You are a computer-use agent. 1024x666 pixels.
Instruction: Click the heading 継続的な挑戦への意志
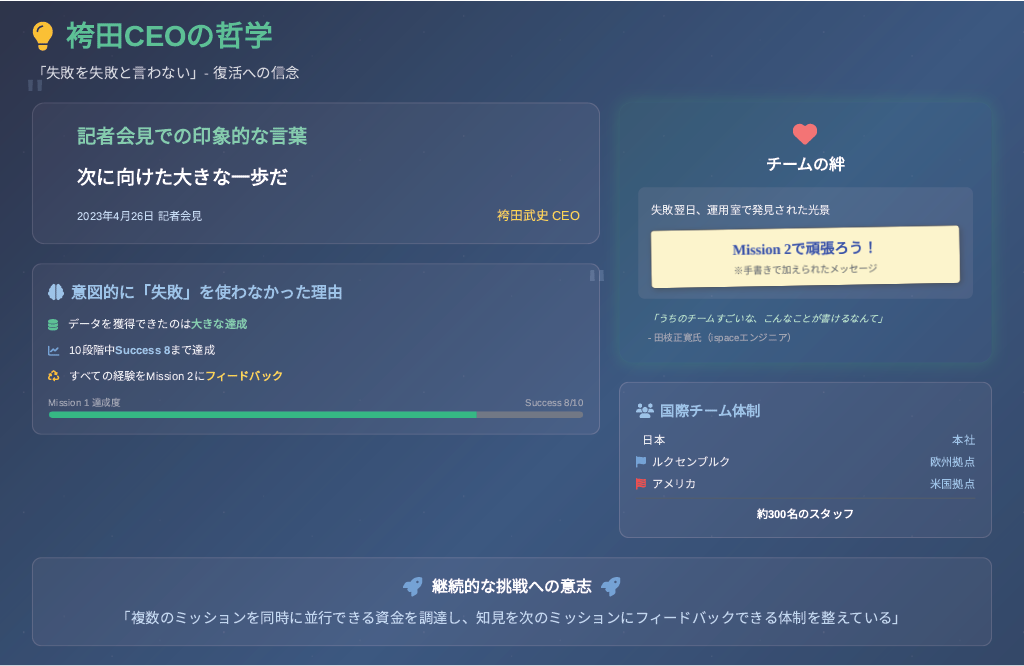[511, 586]
